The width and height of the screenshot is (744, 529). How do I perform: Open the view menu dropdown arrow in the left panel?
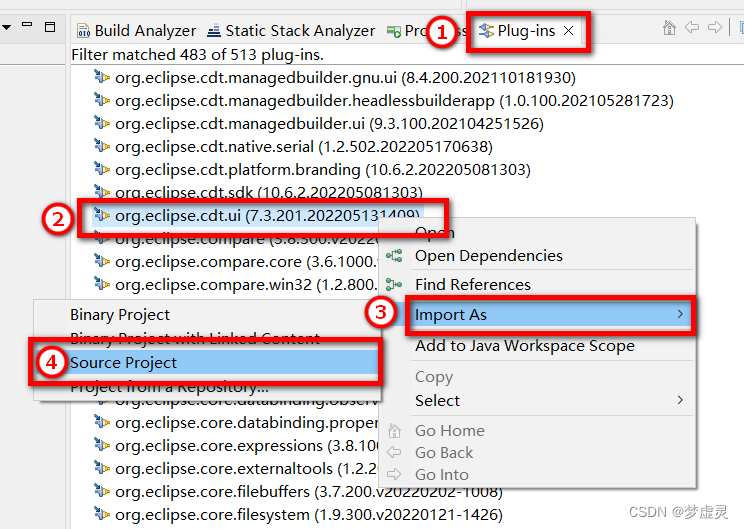click(6, 27)
